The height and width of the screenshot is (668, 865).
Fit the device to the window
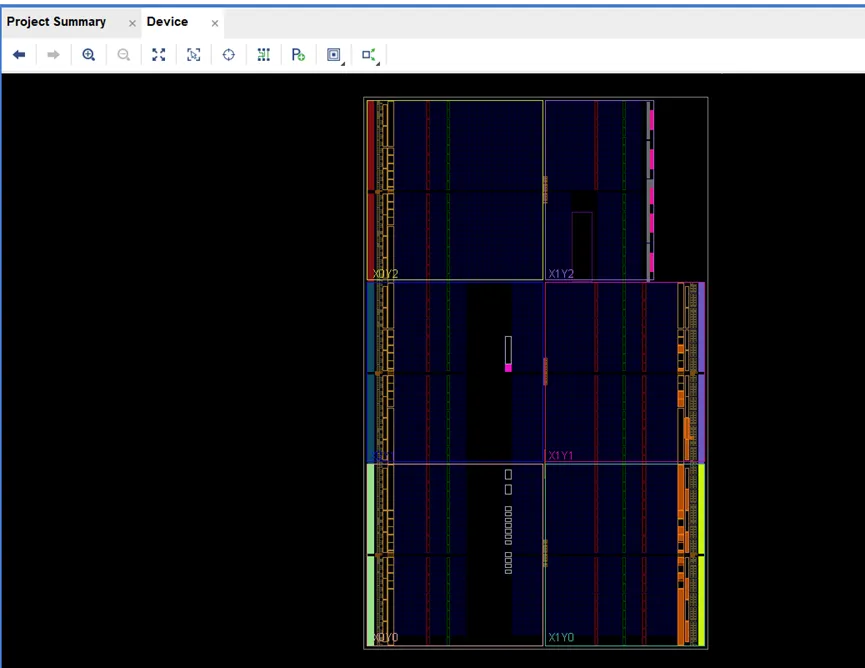coord(159,55)
